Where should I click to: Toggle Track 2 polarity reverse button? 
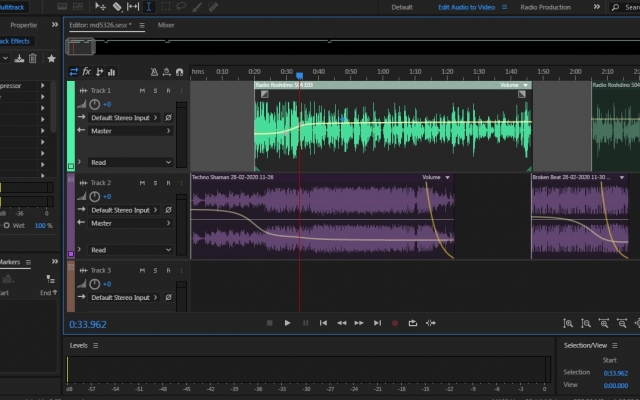tap(168, 210)
